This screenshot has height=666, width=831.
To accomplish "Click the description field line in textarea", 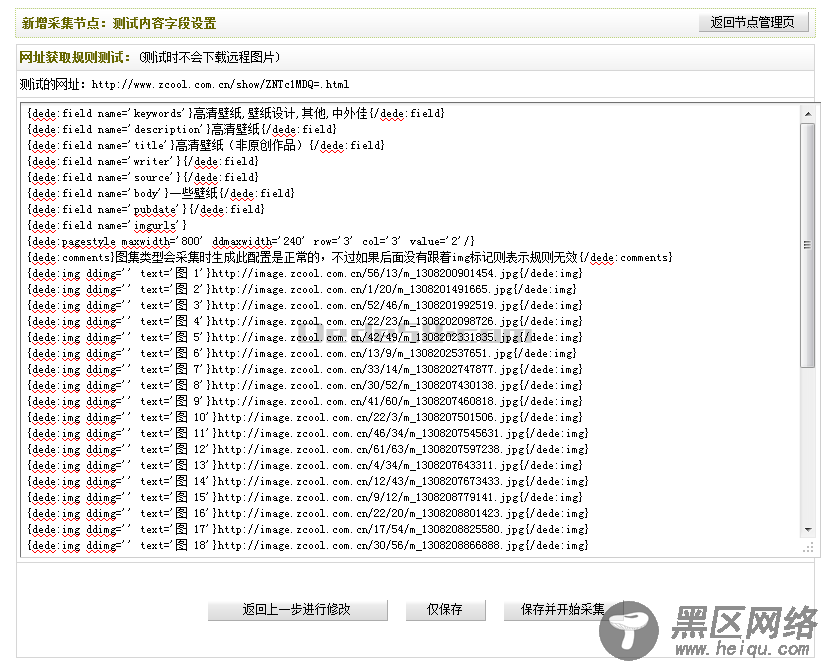I will (x=182, y=129).
